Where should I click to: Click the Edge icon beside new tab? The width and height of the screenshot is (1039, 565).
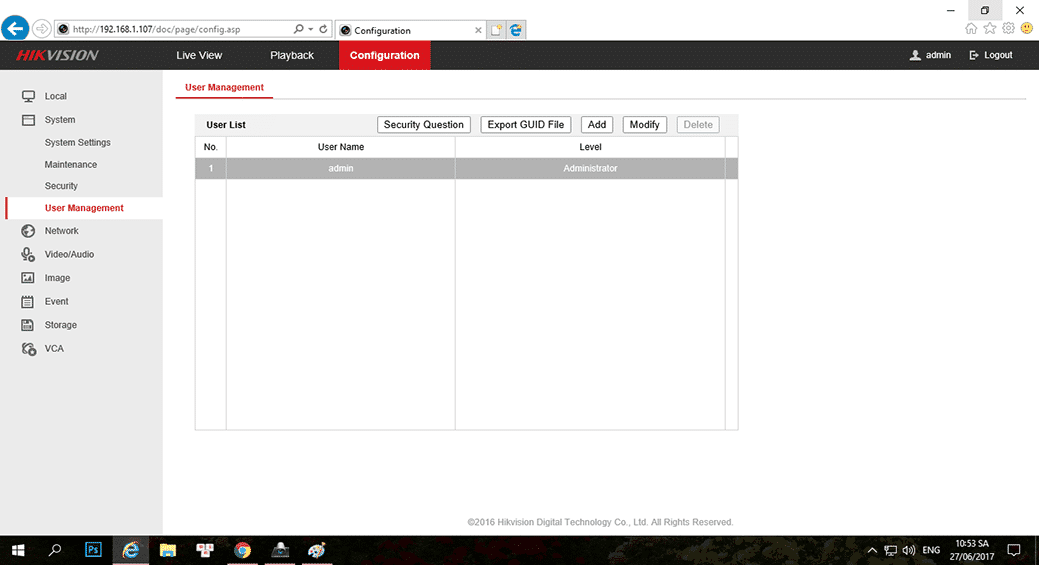(x=516, y=30)
